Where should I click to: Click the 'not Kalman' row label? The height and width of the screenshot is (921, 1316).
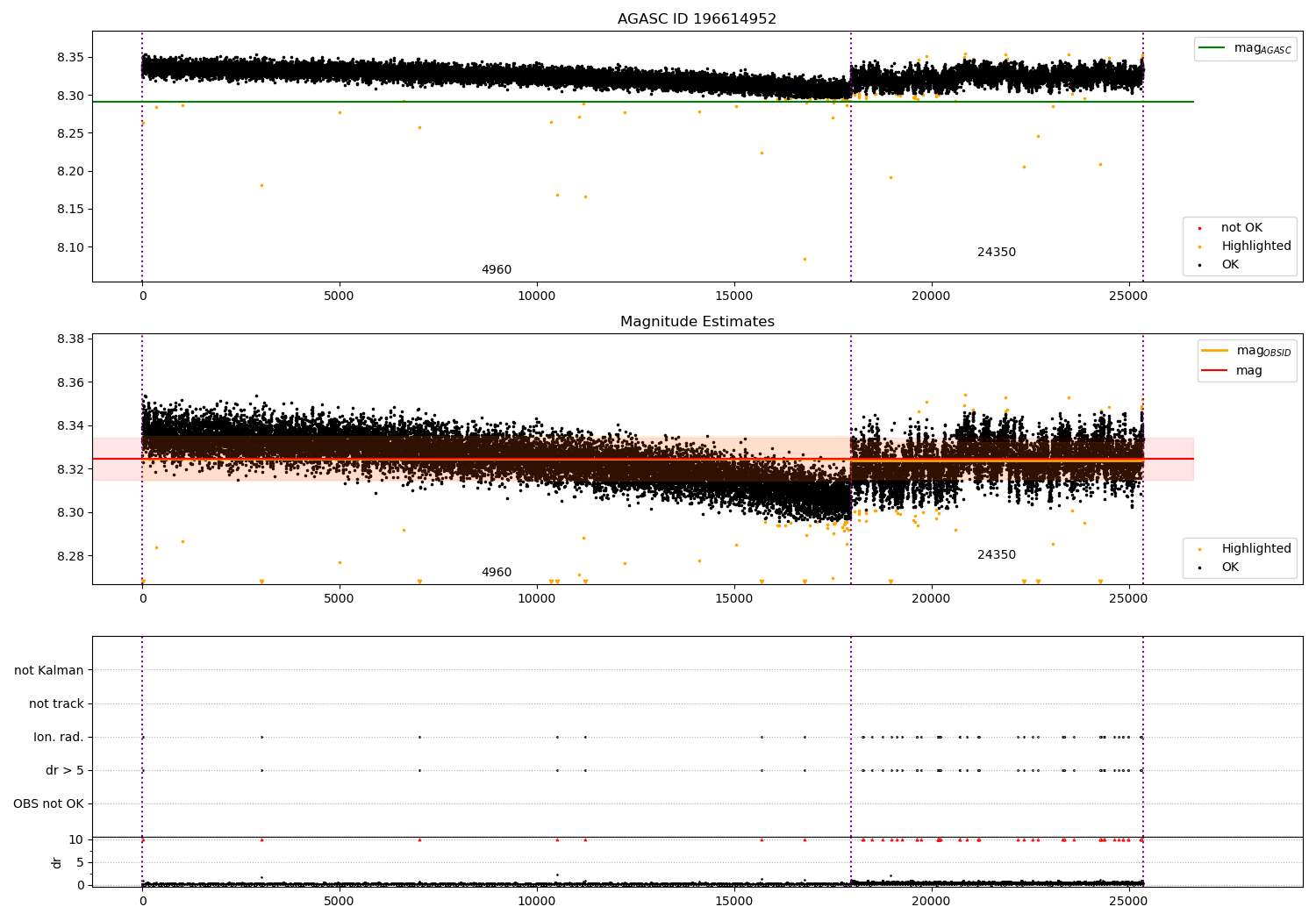tap(49, 671)
